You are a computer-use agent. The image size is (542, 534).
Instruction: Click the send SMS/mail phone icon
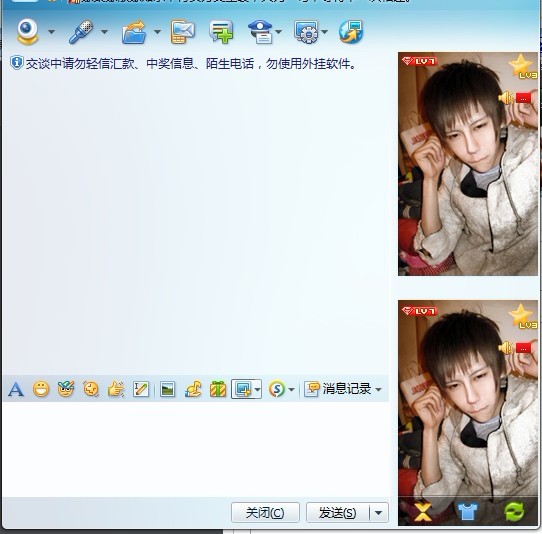(x=183, y=32)
